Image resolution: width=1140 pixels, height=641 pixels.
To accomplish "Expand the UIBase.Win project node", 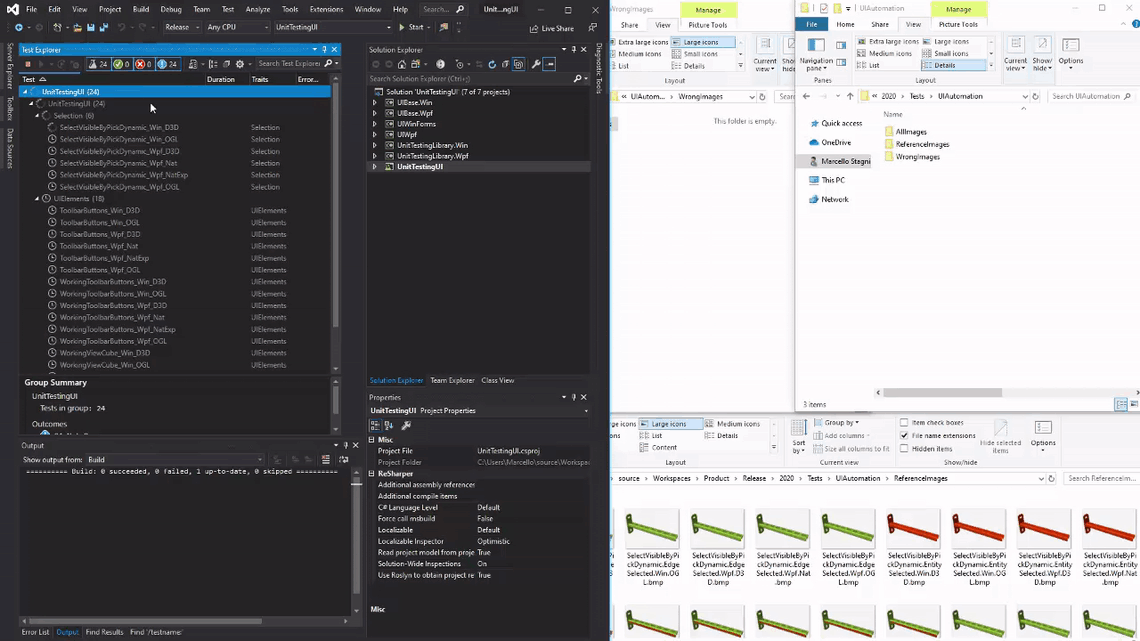I will (375, 102).
